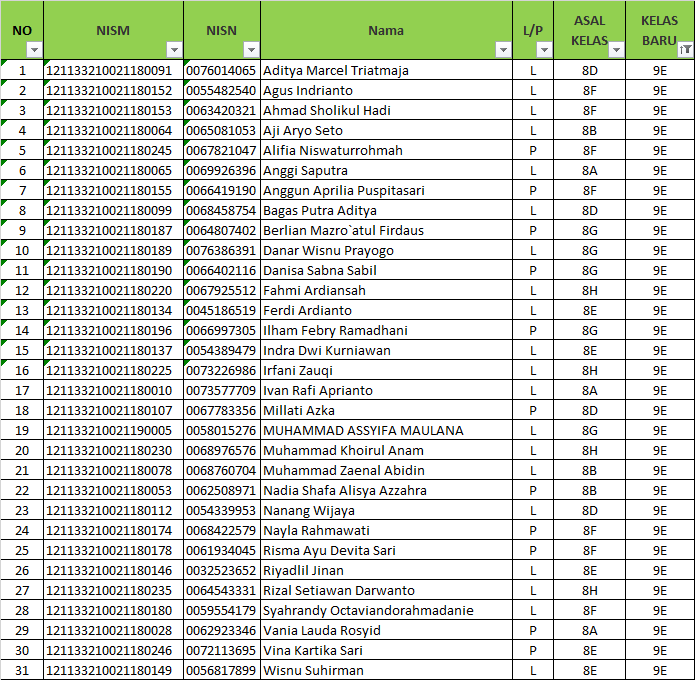Select NISM cell 121133210021190005
This screenshot has height=680, width=695.
pos(113,430)
